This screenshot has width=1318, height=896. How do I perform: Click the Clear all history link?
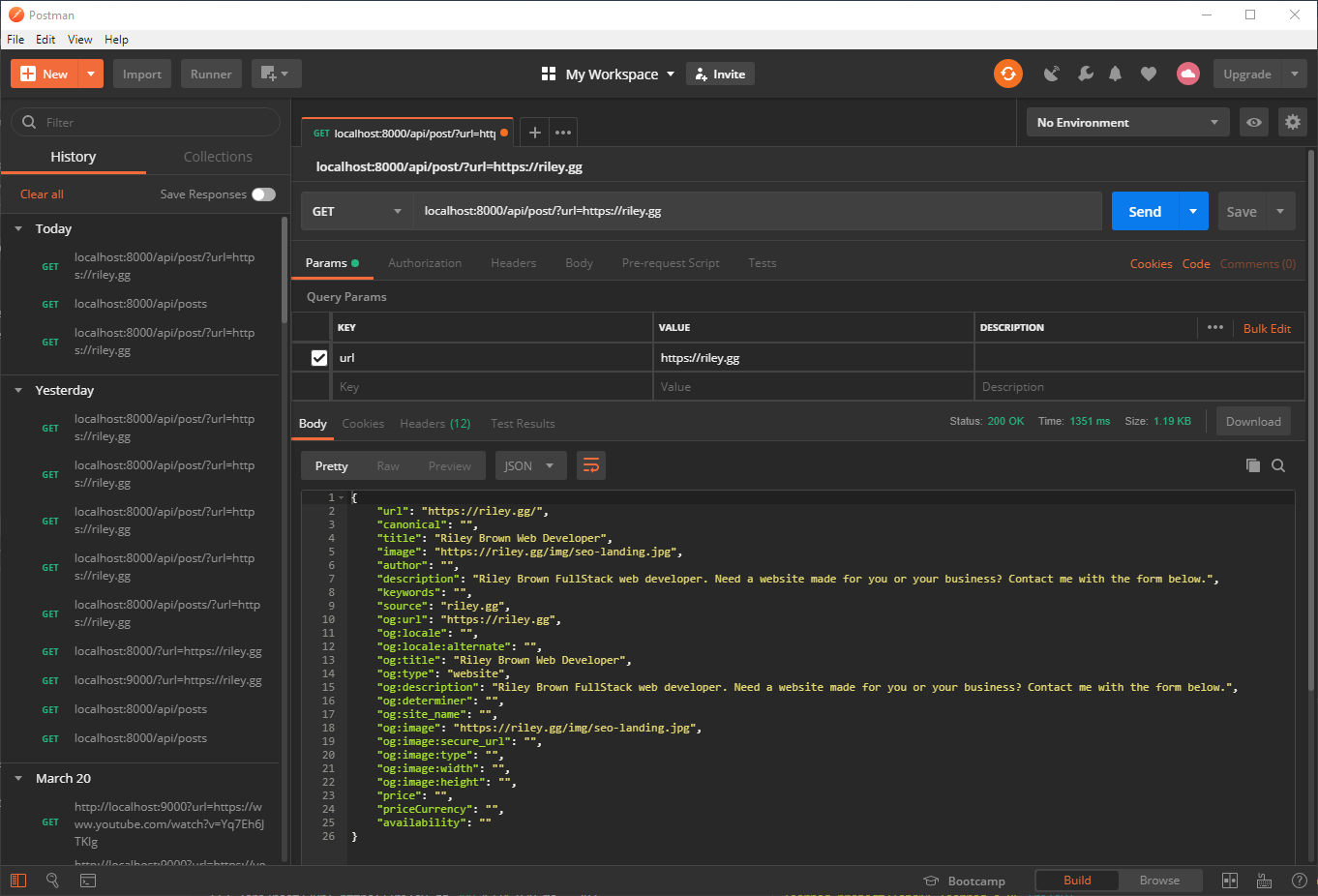click(x=42, y=194)
